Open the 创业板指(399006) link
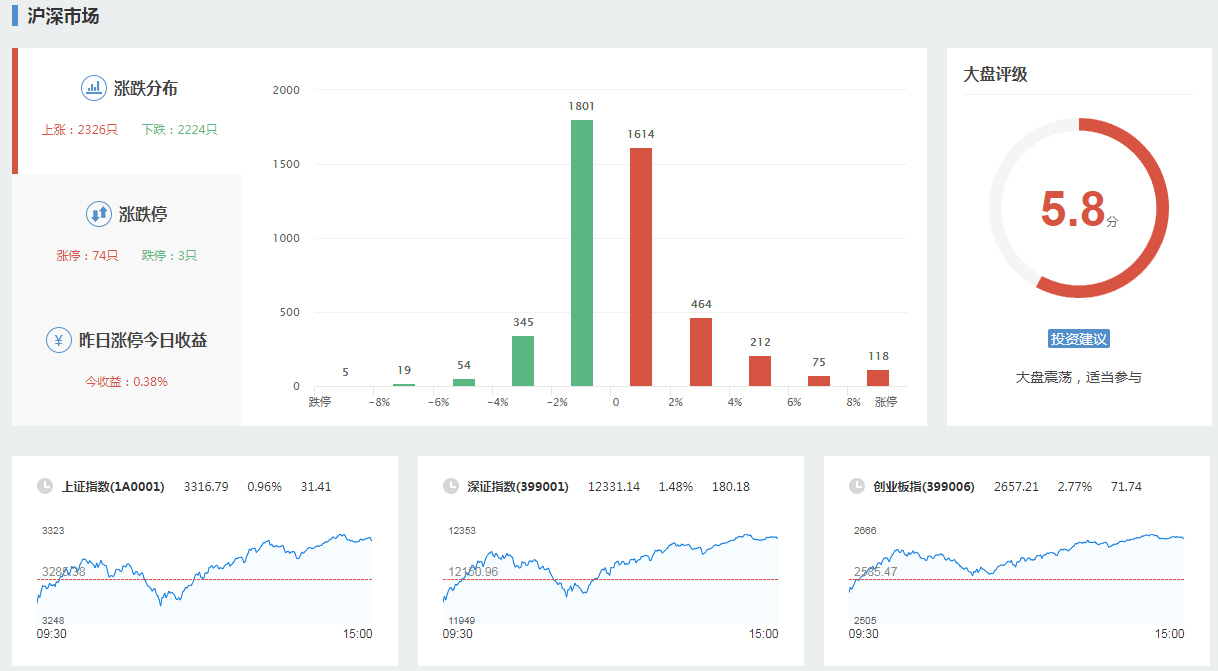Image resolution: width=1218 pixels, height=671 pixels. tap(923, 487)
